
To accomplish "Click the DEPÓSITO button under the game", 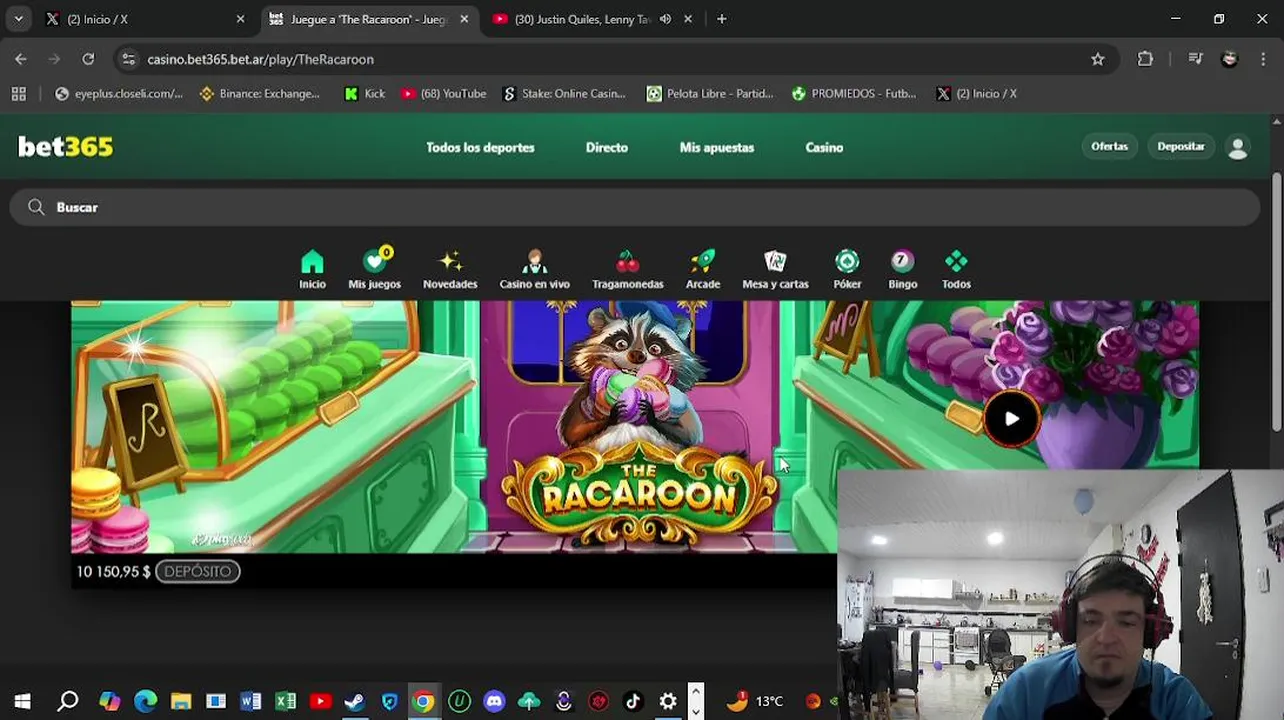I will pos(198,571).
